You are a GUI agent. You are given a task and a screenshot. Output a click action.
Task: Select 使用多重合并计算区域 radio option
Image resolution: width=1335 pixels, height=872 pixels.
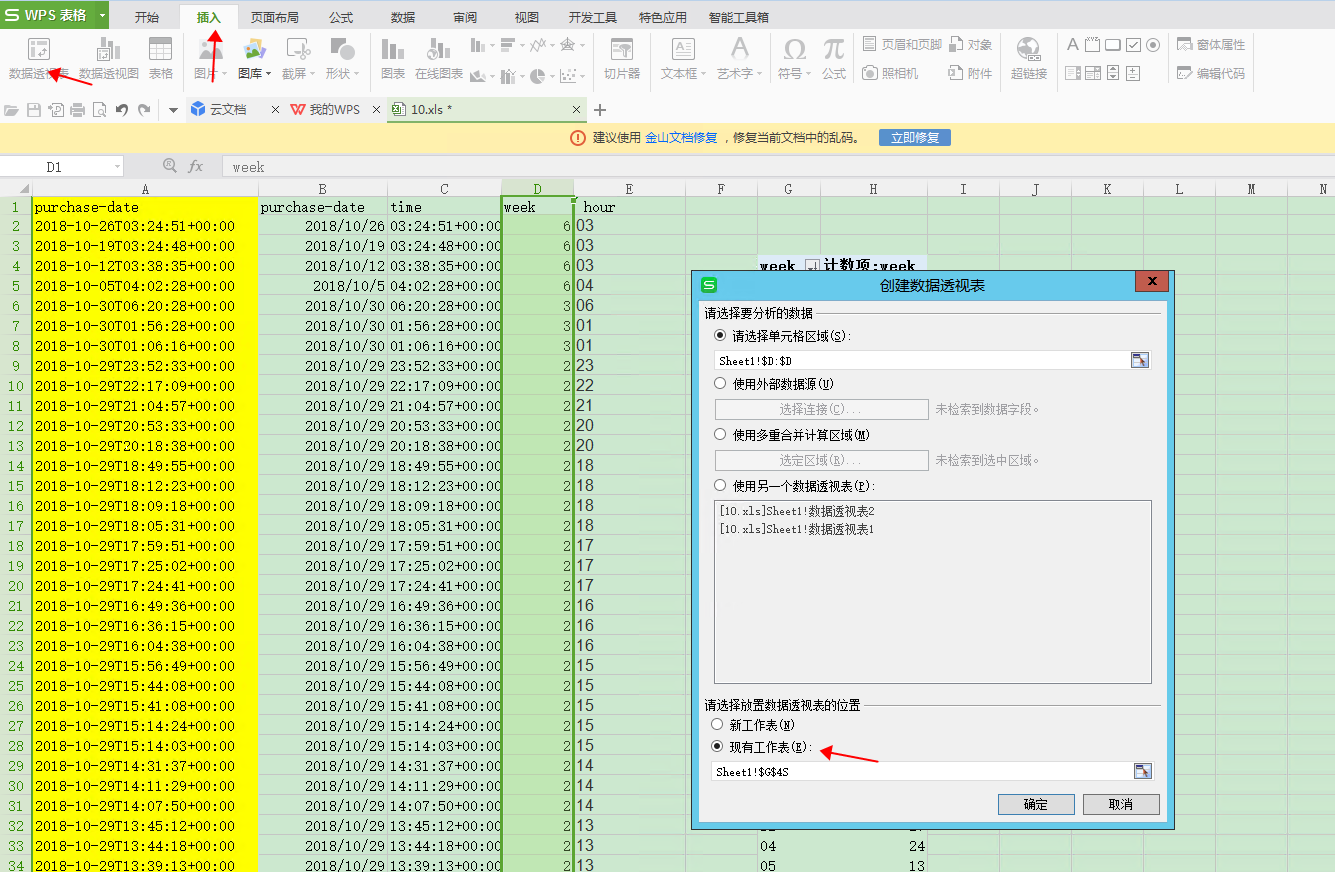(720, 434)
